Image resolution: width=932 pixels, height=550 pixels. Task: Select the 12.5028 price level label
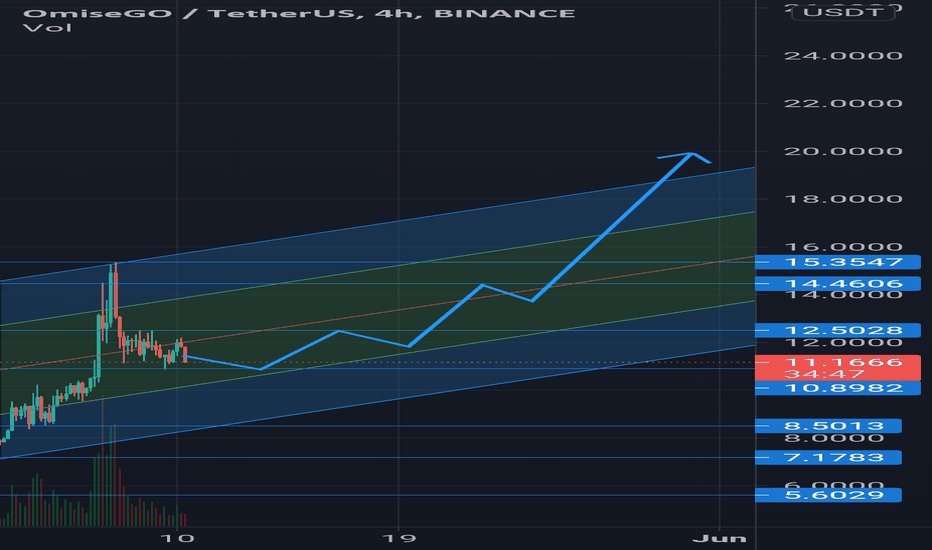(x=837, y=331)
